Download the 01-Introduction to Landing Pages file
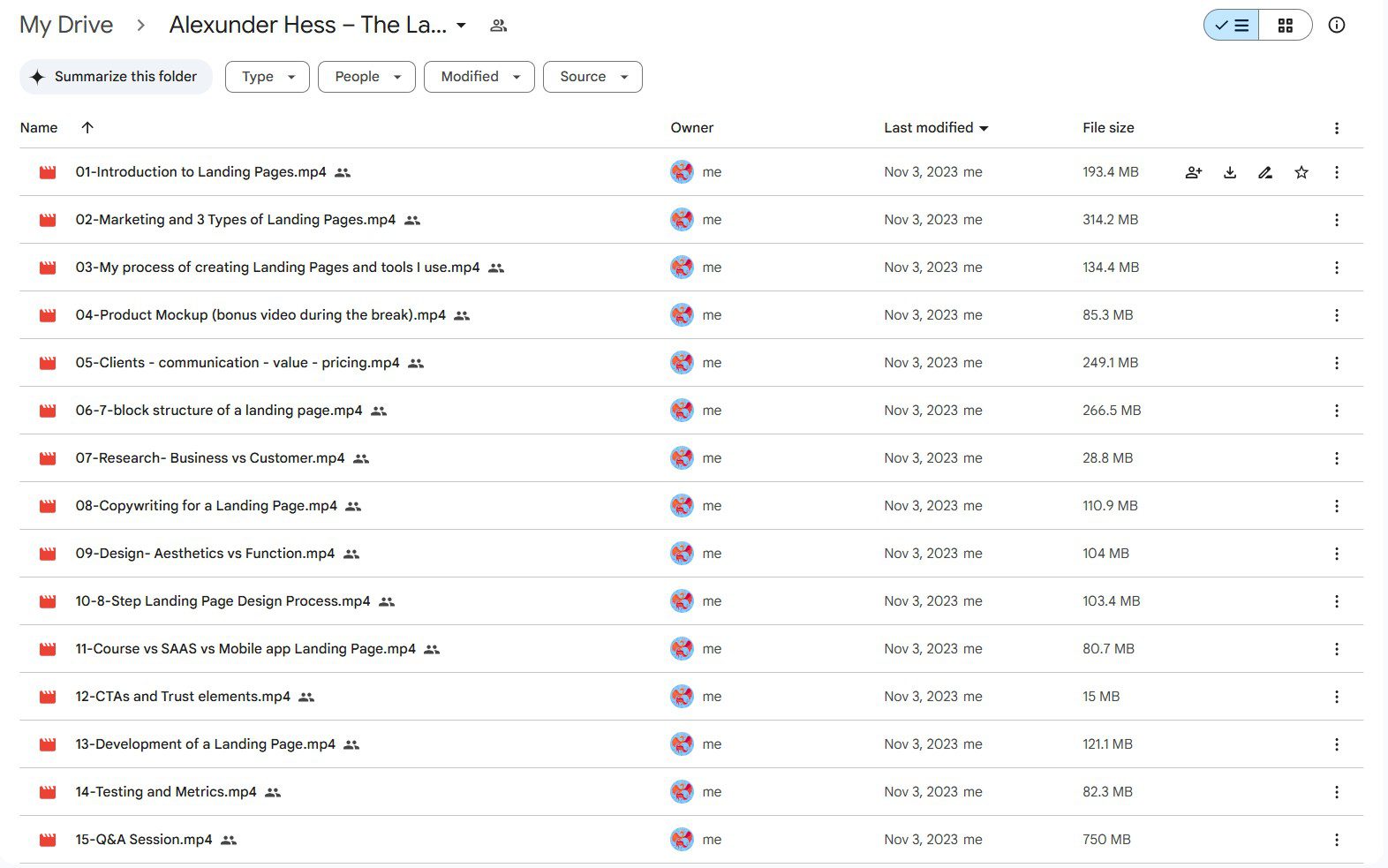This screenshot has height=868, width=1388. tap(1230, 172)
